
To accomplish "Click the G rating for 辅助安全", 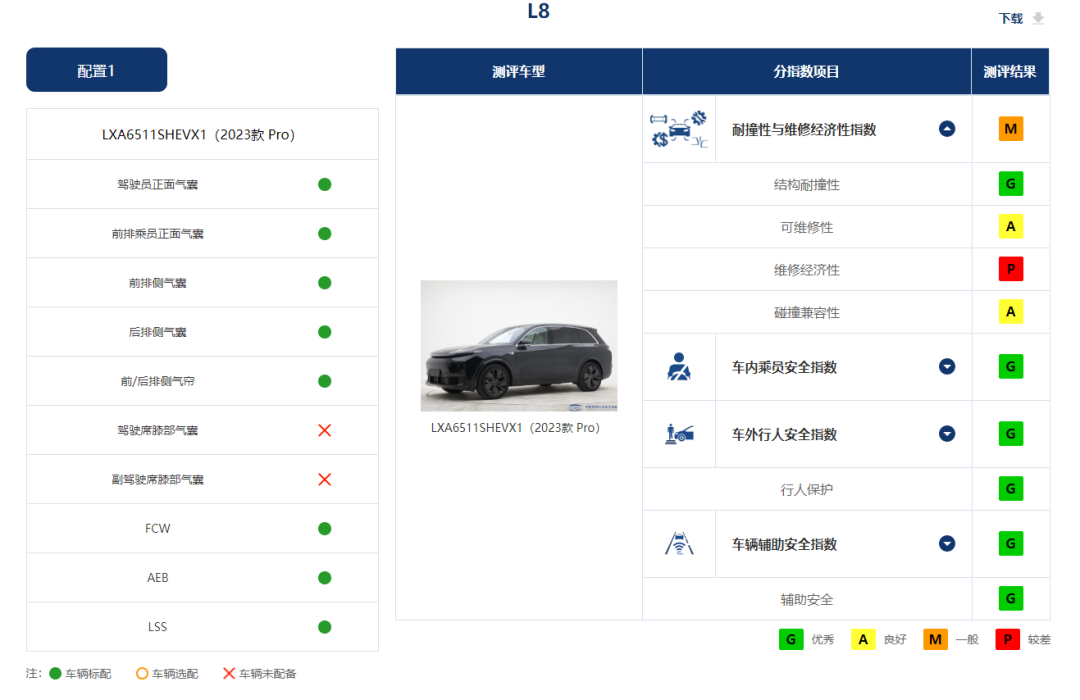I will 1010,599.
